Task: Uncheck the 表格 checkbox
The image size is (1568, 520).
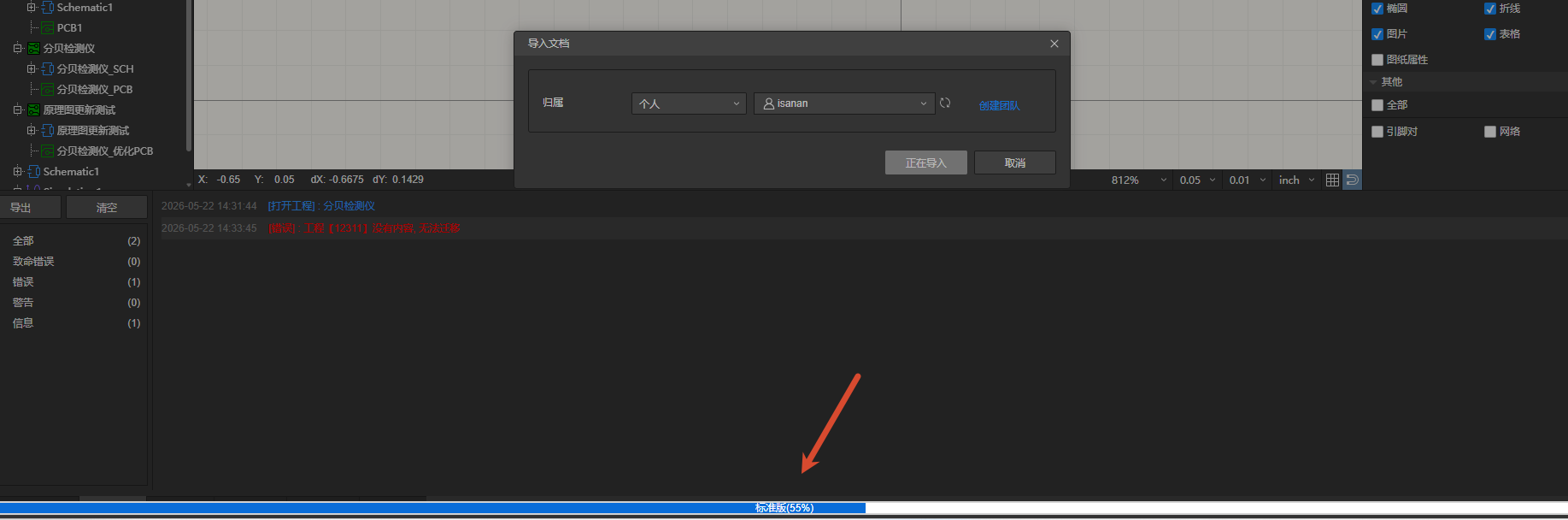Action: click(x=1490, y=34)
